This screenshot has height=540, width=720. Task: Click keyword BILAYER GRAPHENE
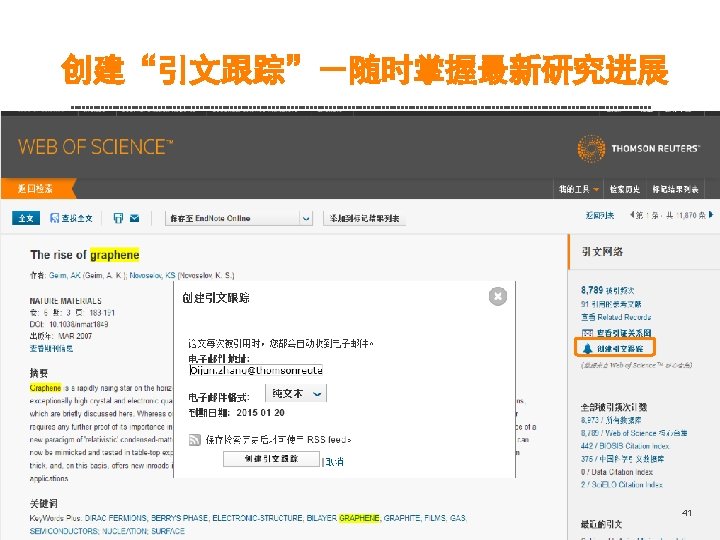pyautogui.click(x=343, y=518)
